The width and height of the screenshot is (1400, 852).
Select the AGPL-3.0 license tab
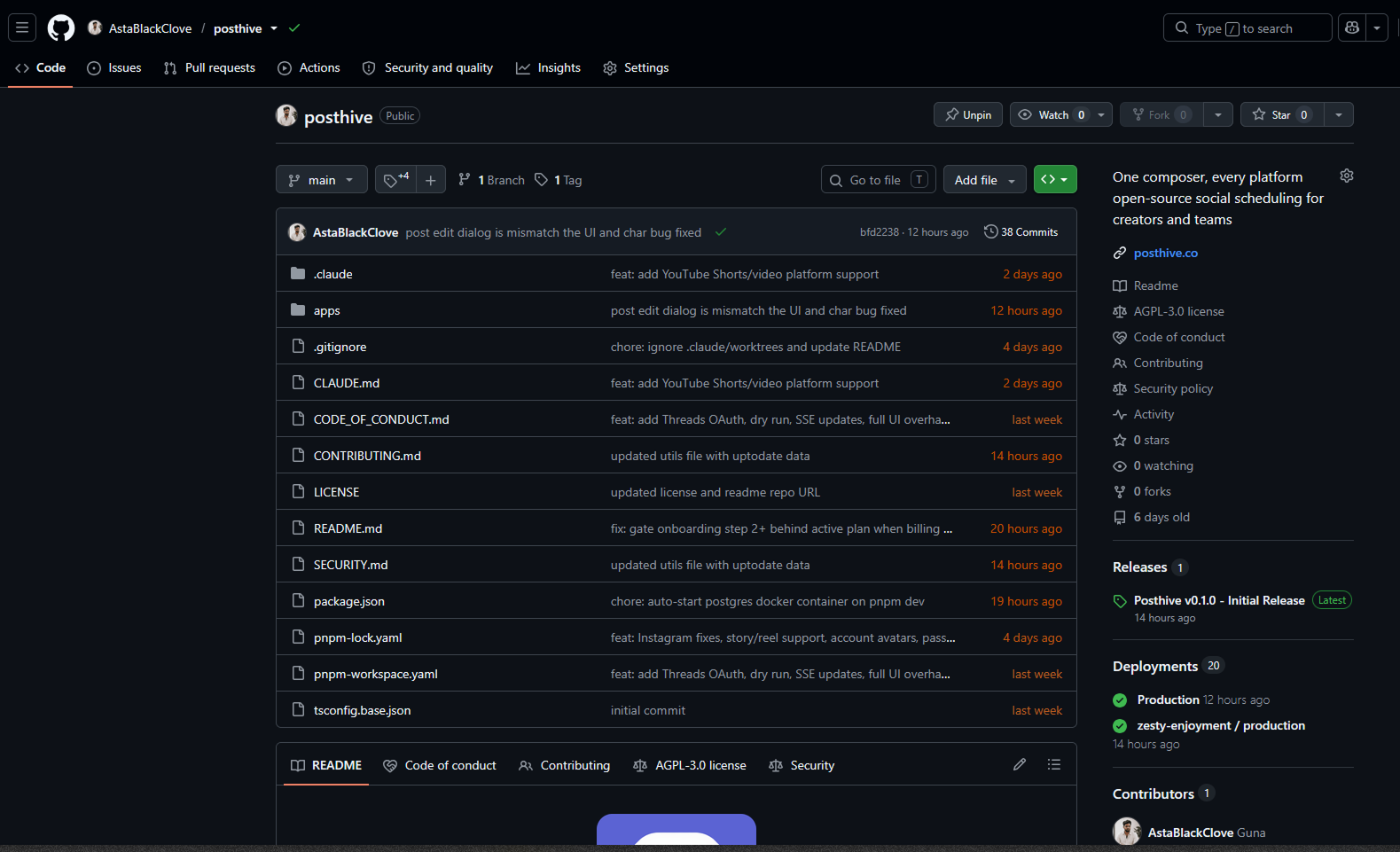[690, 765]
